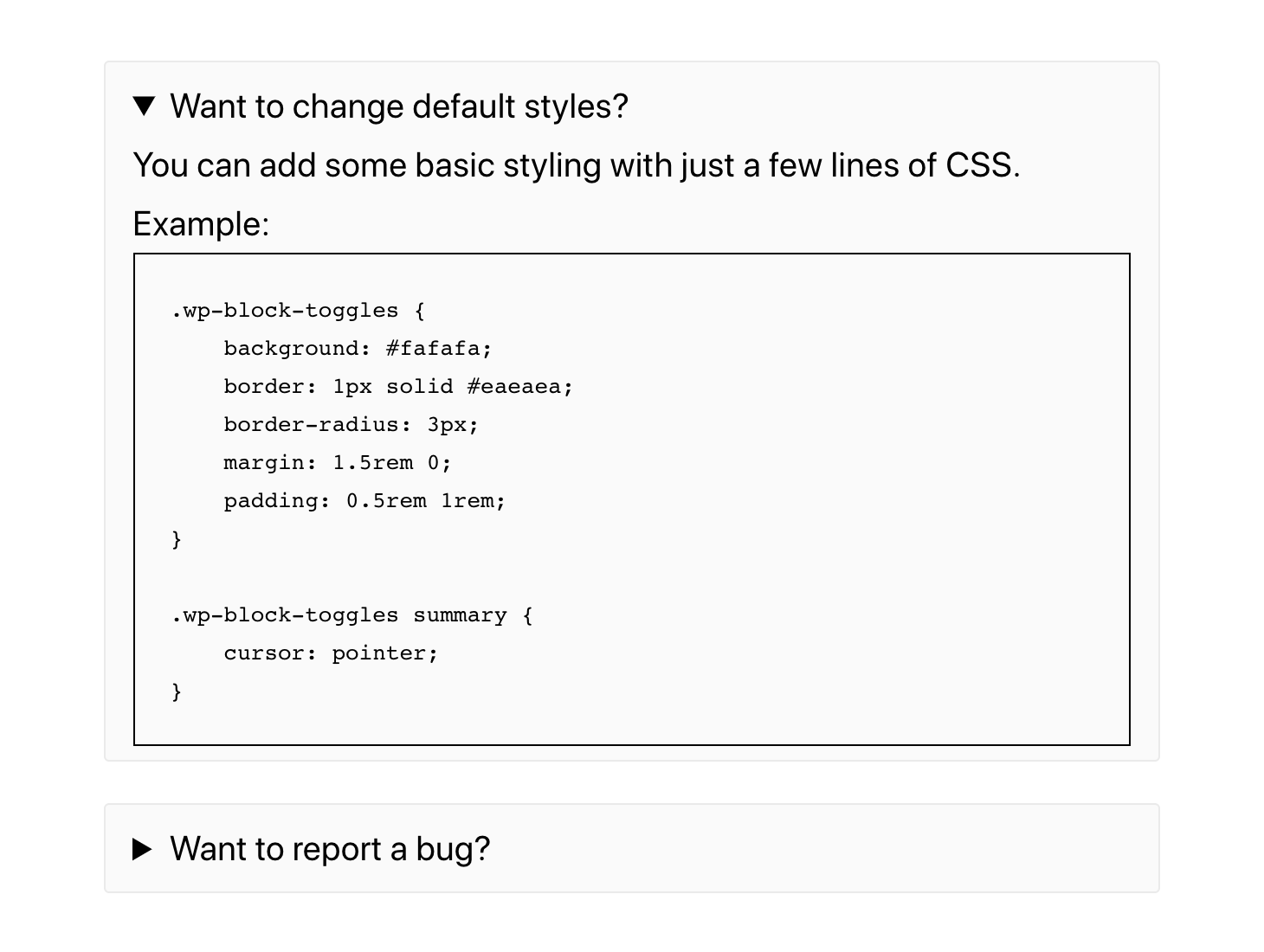Click the 'Example:' label above the code
The height and width of the screenshot is (952, 1264).
[201, 224]
